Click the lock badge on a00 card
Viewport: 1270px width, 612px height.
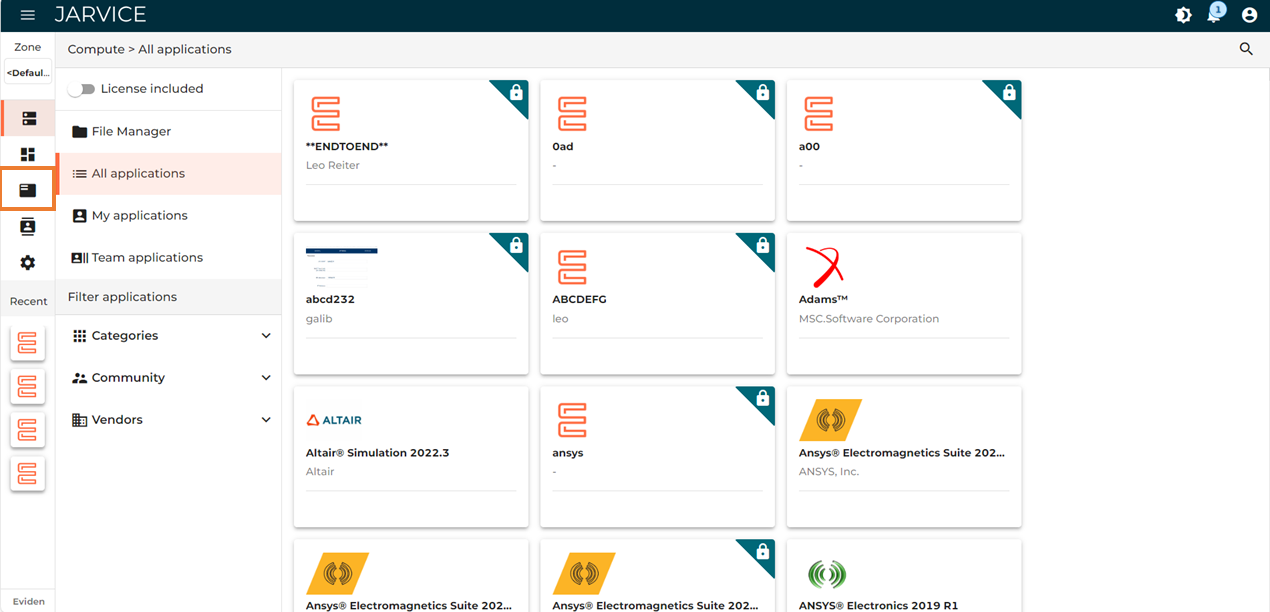click(1009, 92)
